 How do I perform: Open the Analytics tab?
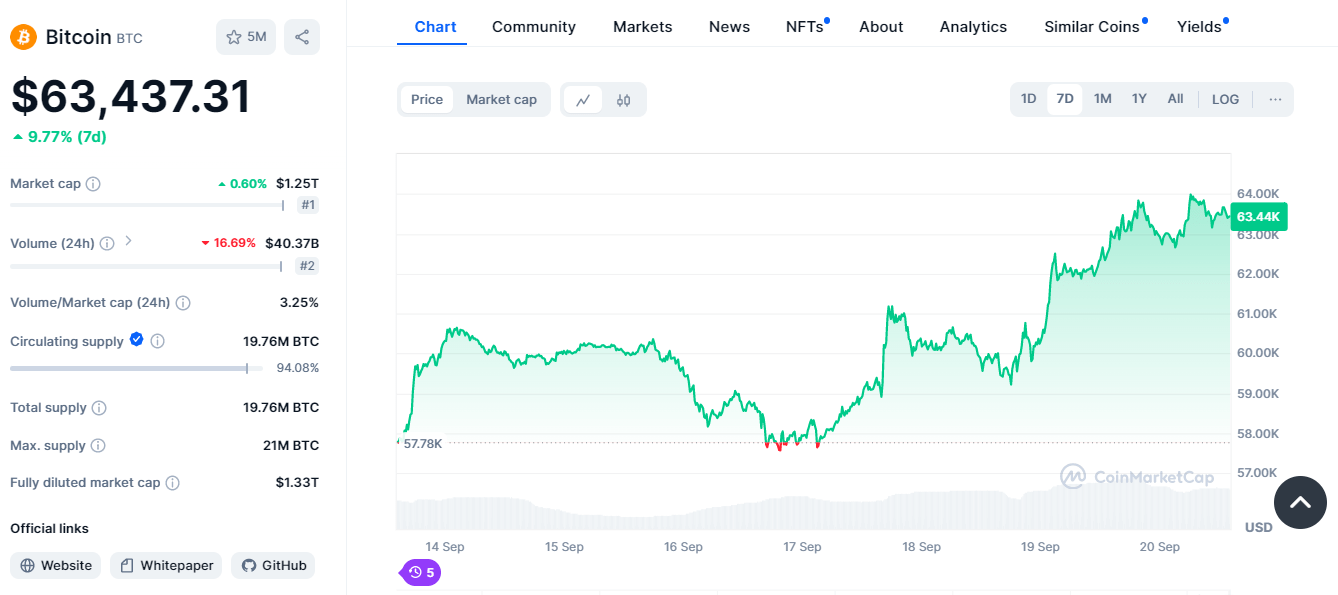click(x=973, y=27)
